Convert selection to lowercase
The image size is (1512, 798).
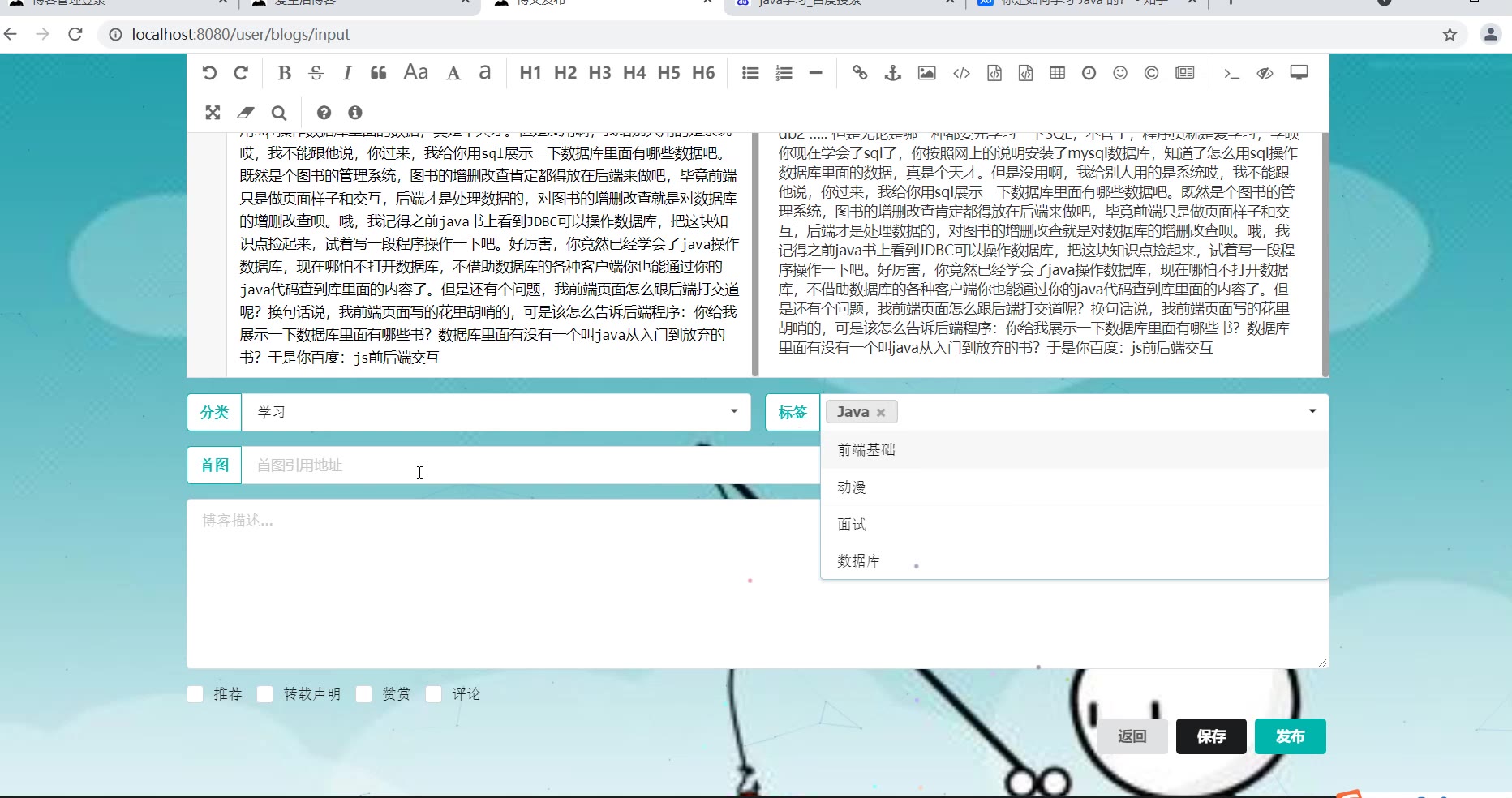click(x=485, y=73)
